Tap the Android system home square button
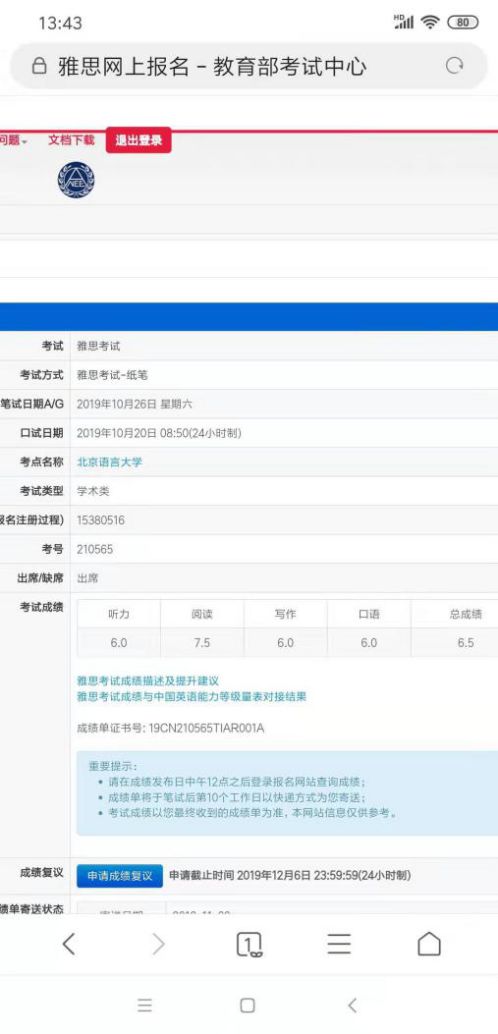Image resolution: width=498 pixels, height=1034 pixels. pos(247,1005)
